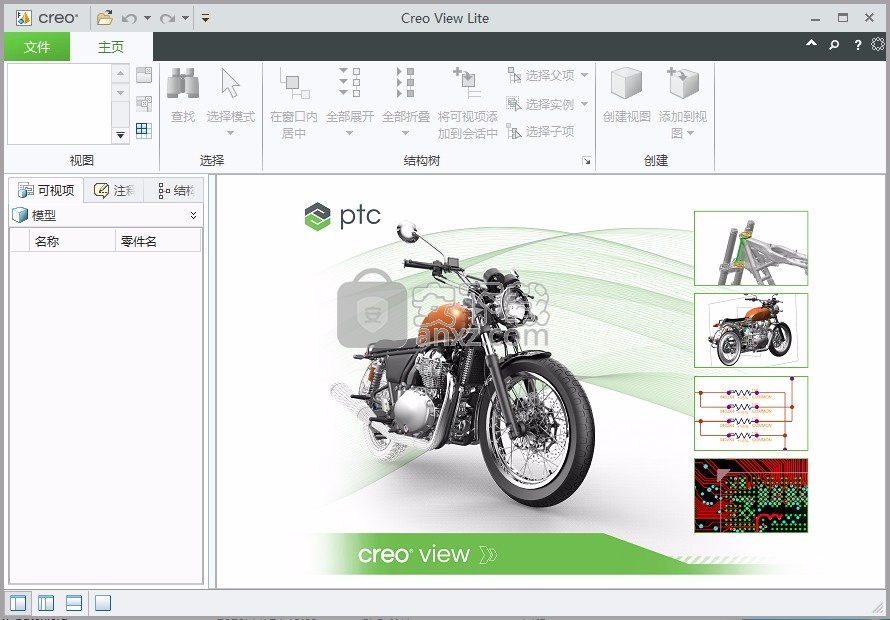Click the 选择模式 cursor icon

230,84
